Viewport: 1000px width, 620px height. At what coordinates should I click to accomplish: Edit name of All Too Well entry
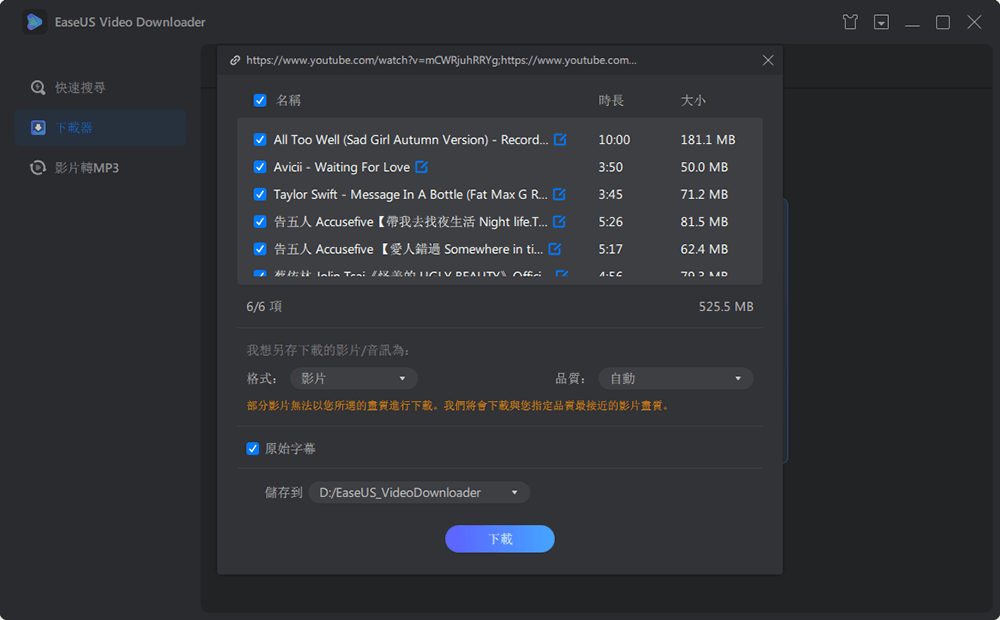560,139
